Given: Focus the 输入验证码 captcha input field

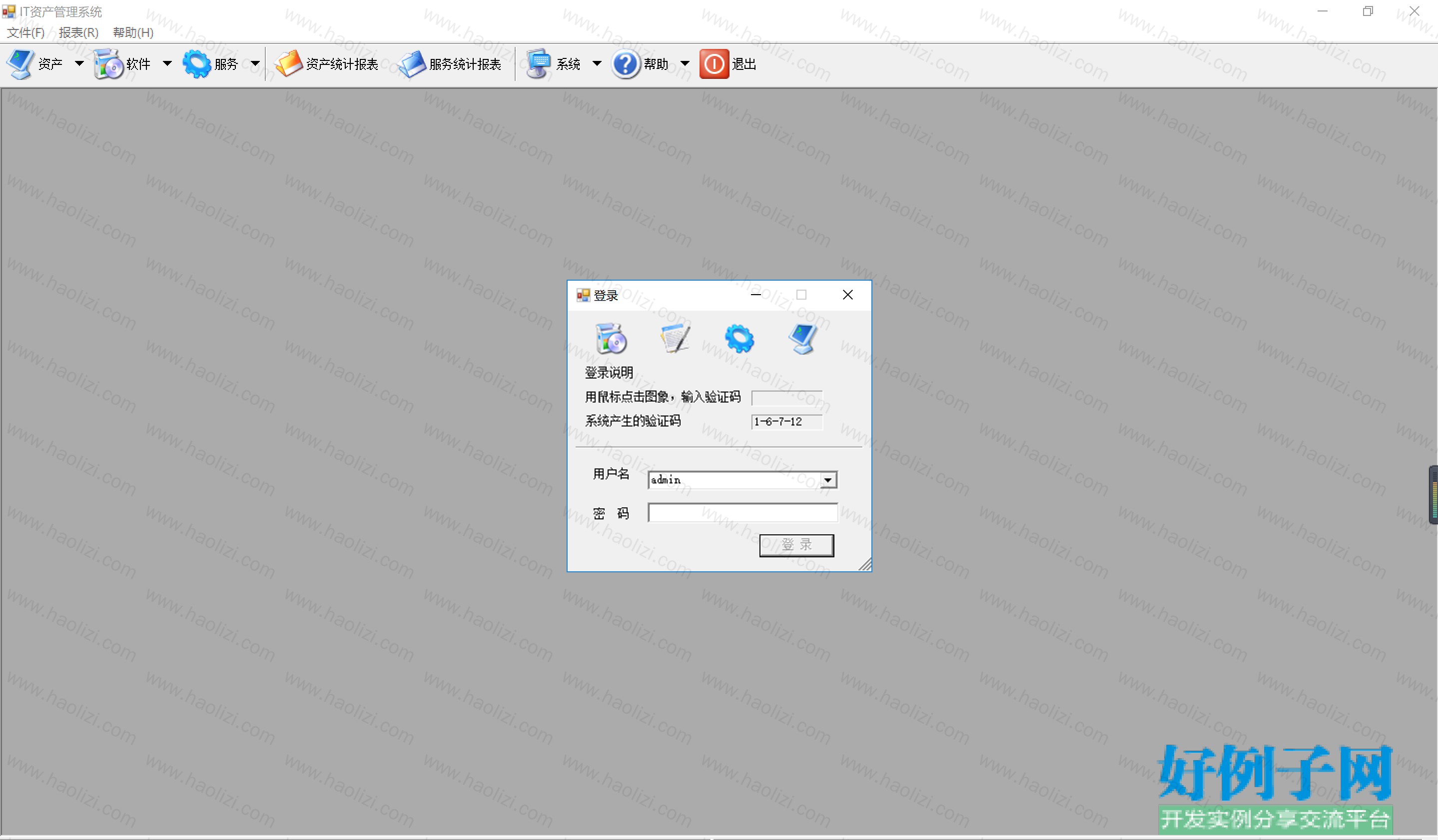Looking at the screenshot, I should tap(787, 398).
